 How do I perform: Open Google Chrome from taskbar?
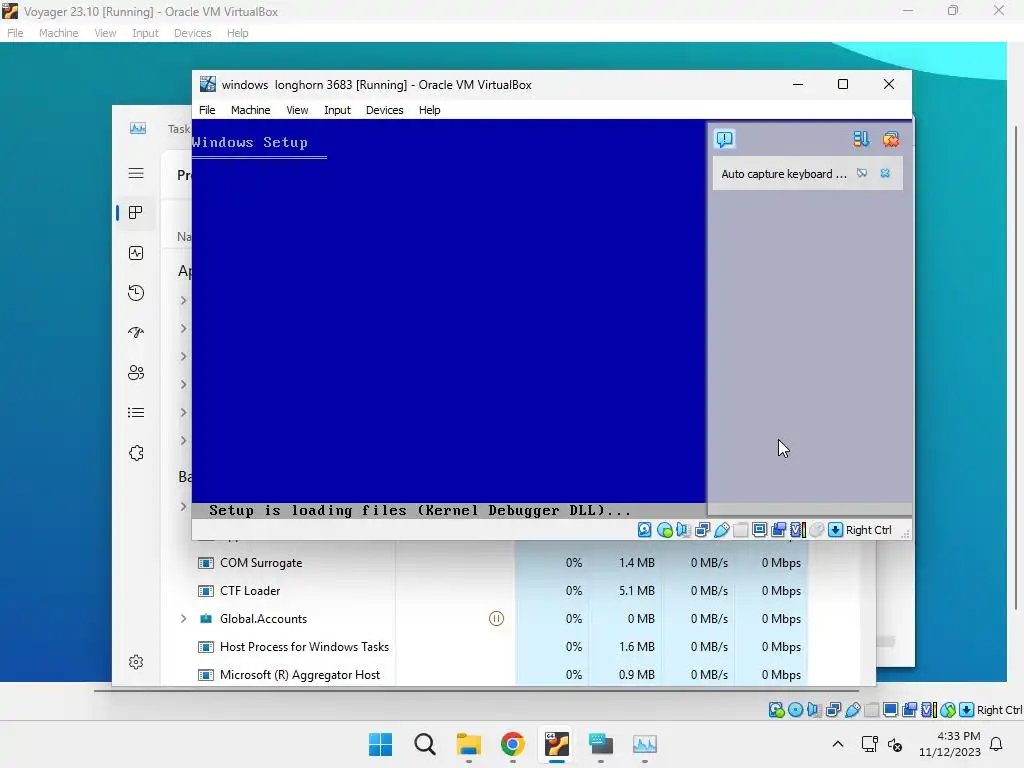click(513, 744)
